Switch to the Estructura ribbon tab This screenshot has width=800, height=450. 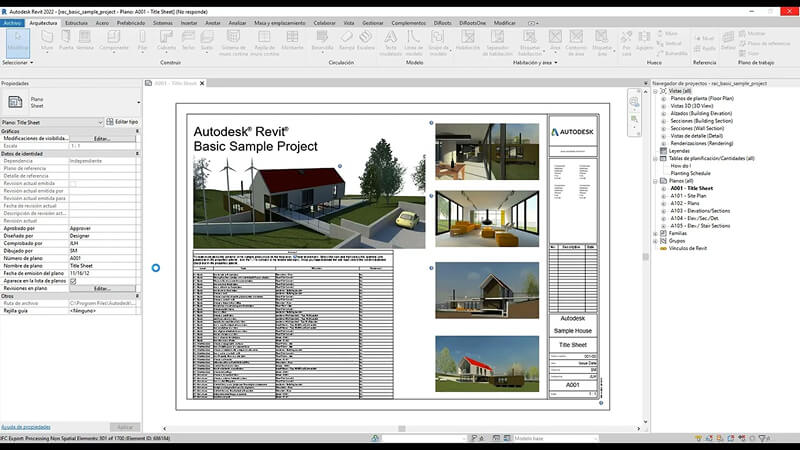(76, 23)
